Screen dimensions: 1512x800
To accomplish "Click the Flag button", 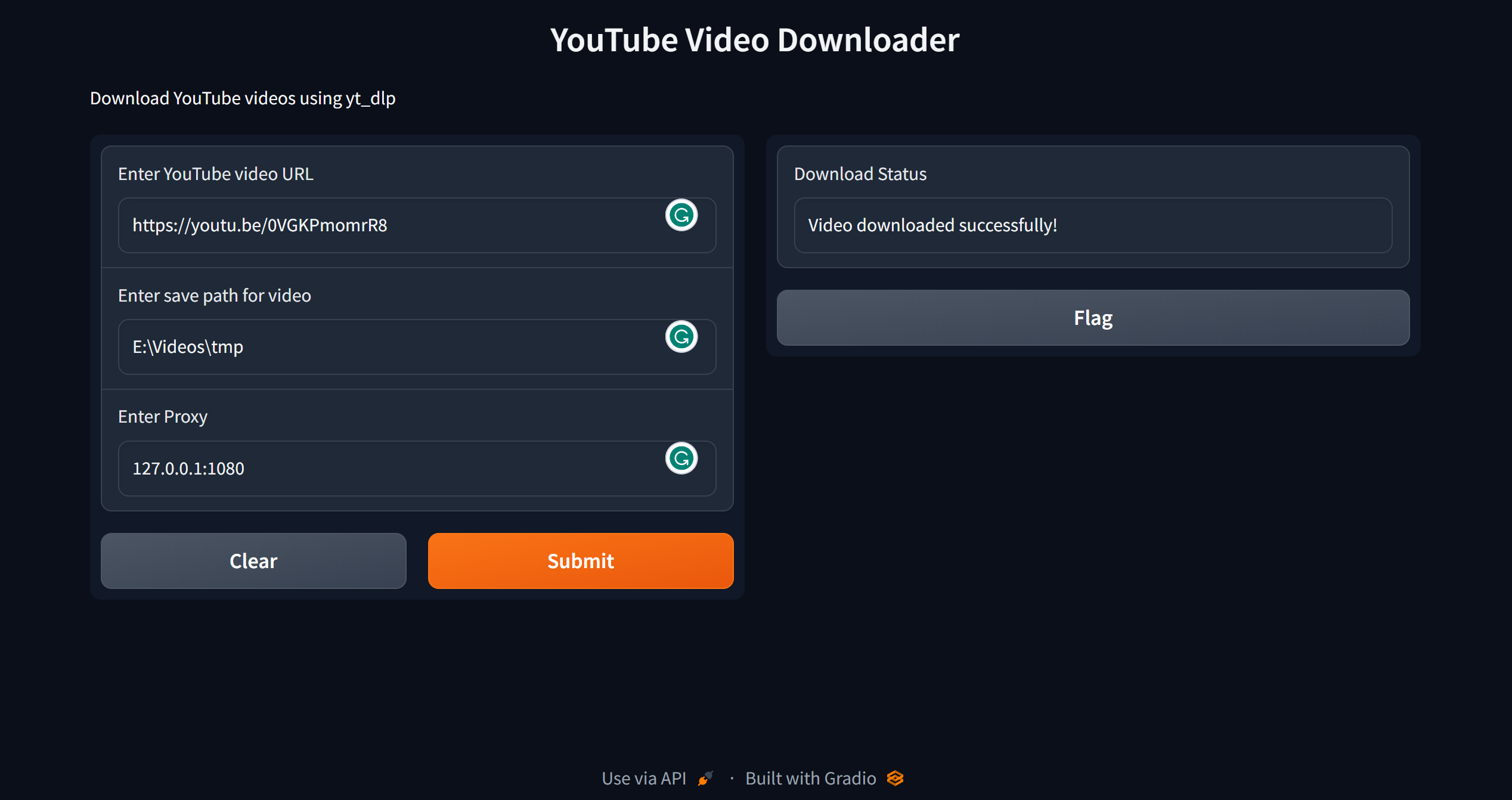I will pos(1093,318).
